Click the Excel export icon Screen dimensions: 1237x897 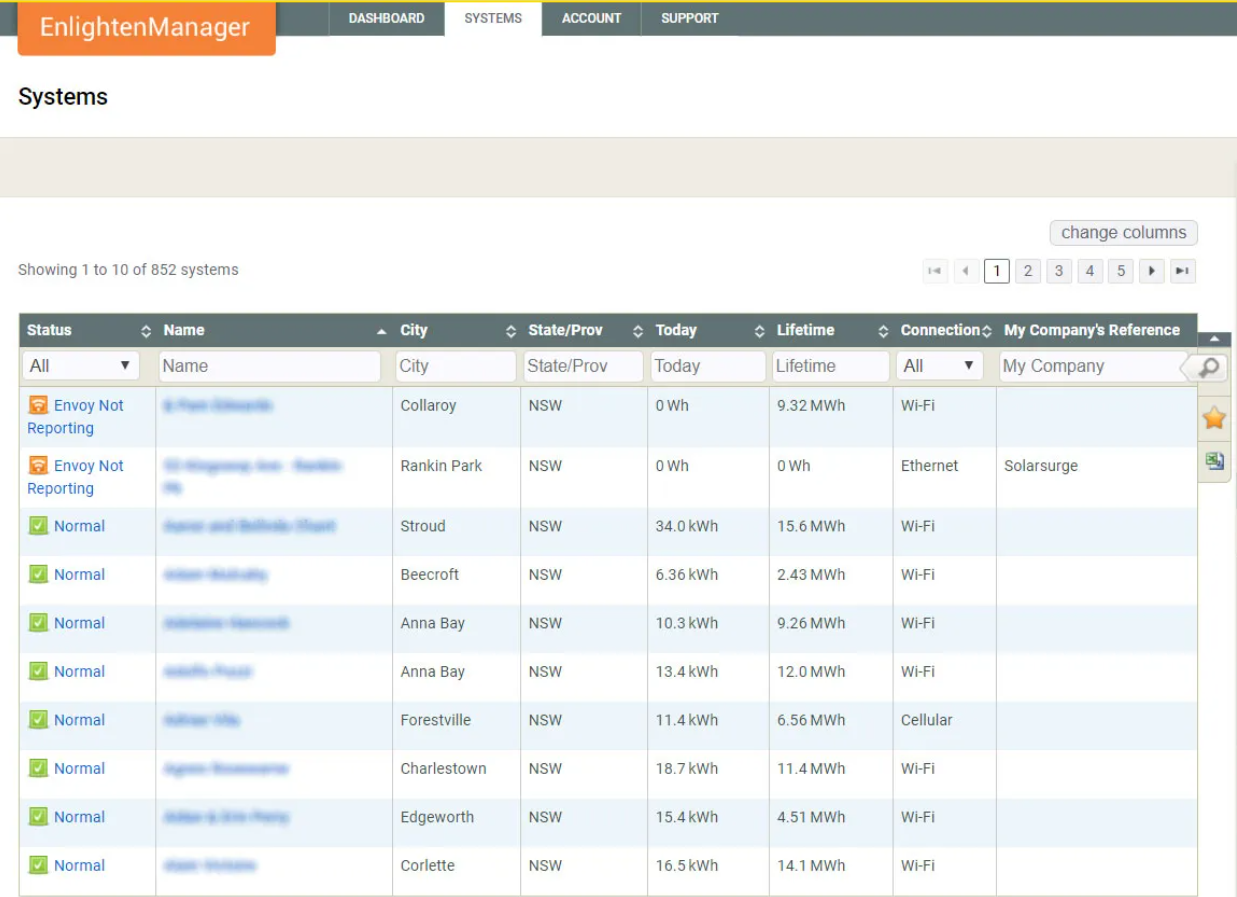(x=1215, y=461)
